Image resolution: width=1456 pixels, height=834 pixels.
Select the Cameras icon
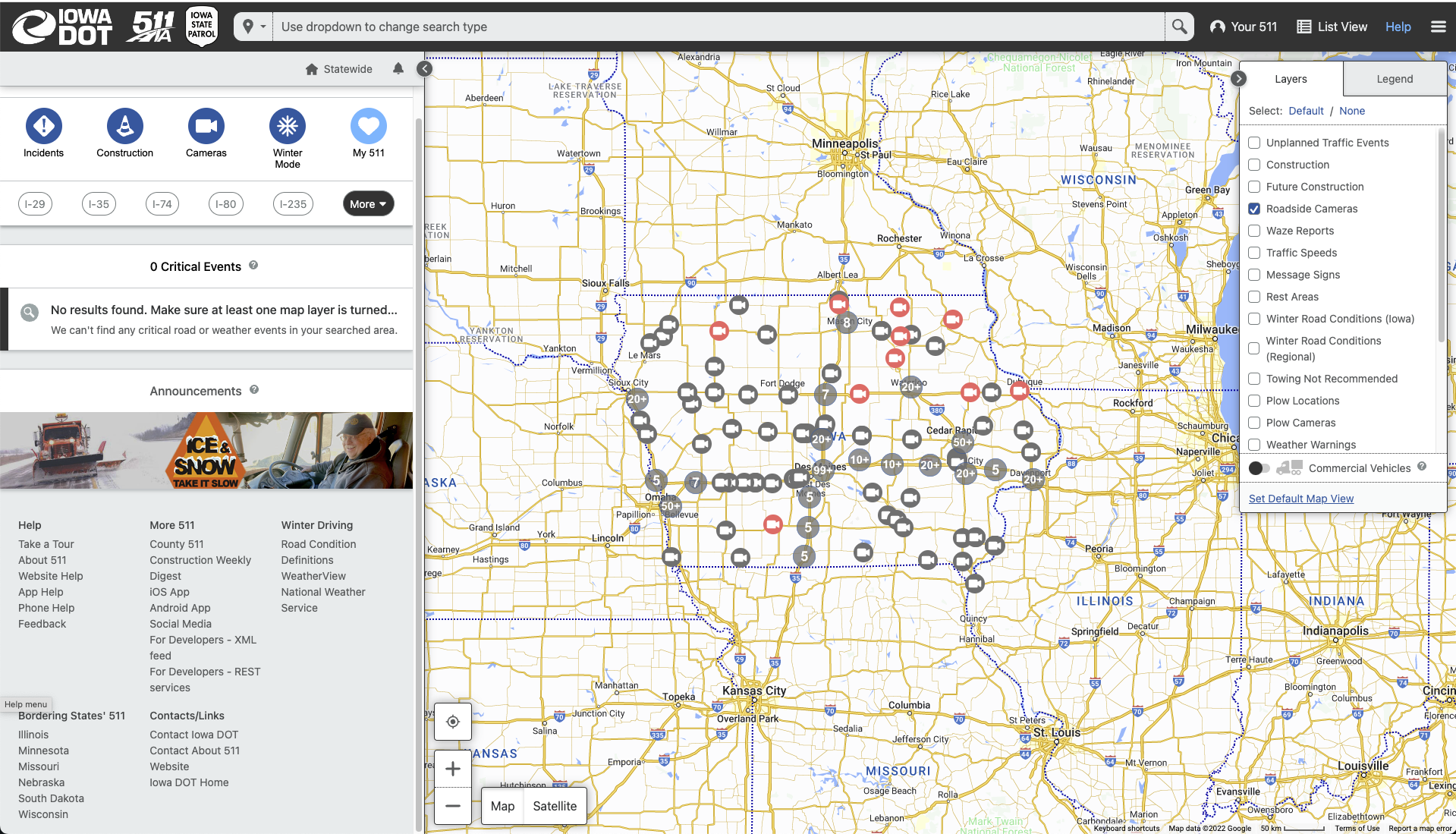[x=206, y=126]
